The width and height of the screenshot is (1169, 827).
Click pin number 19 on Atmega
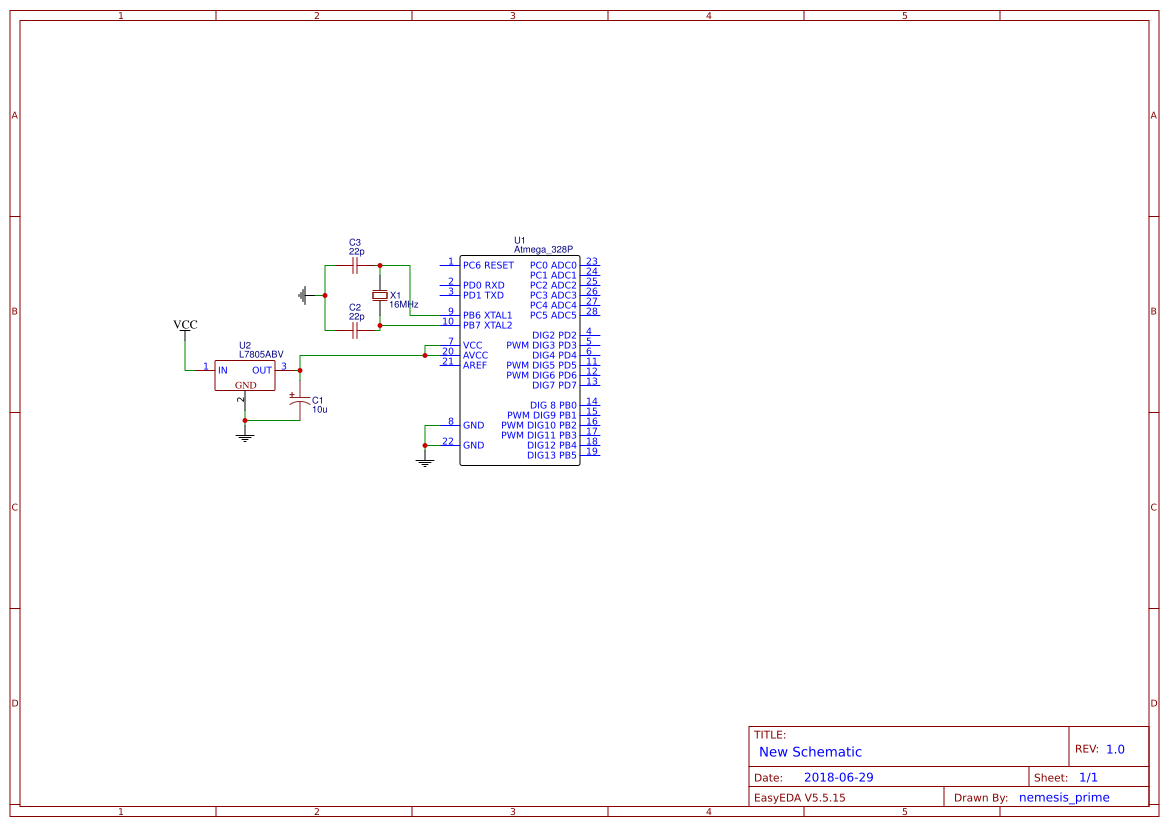[592, 451]
